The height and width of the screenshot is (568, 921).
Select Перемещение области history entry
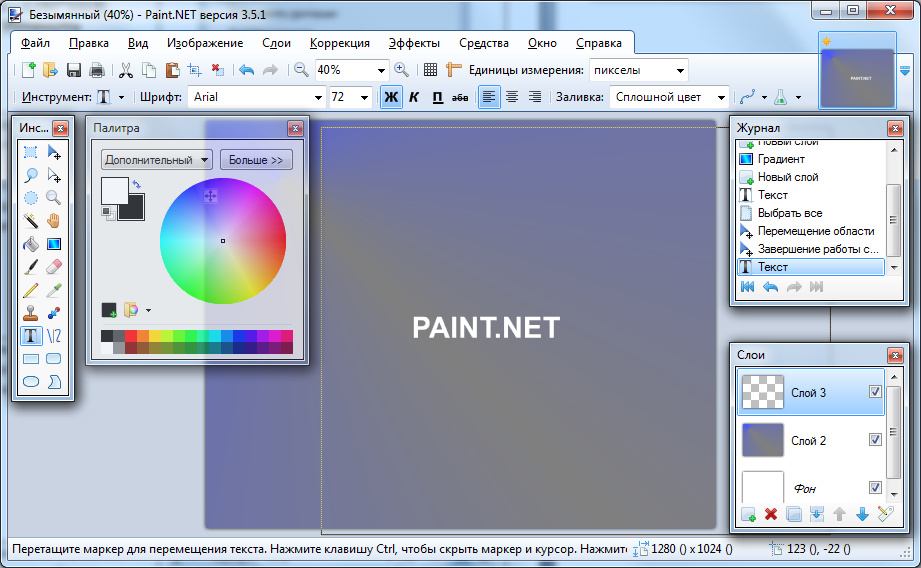(x=811, y=231)
